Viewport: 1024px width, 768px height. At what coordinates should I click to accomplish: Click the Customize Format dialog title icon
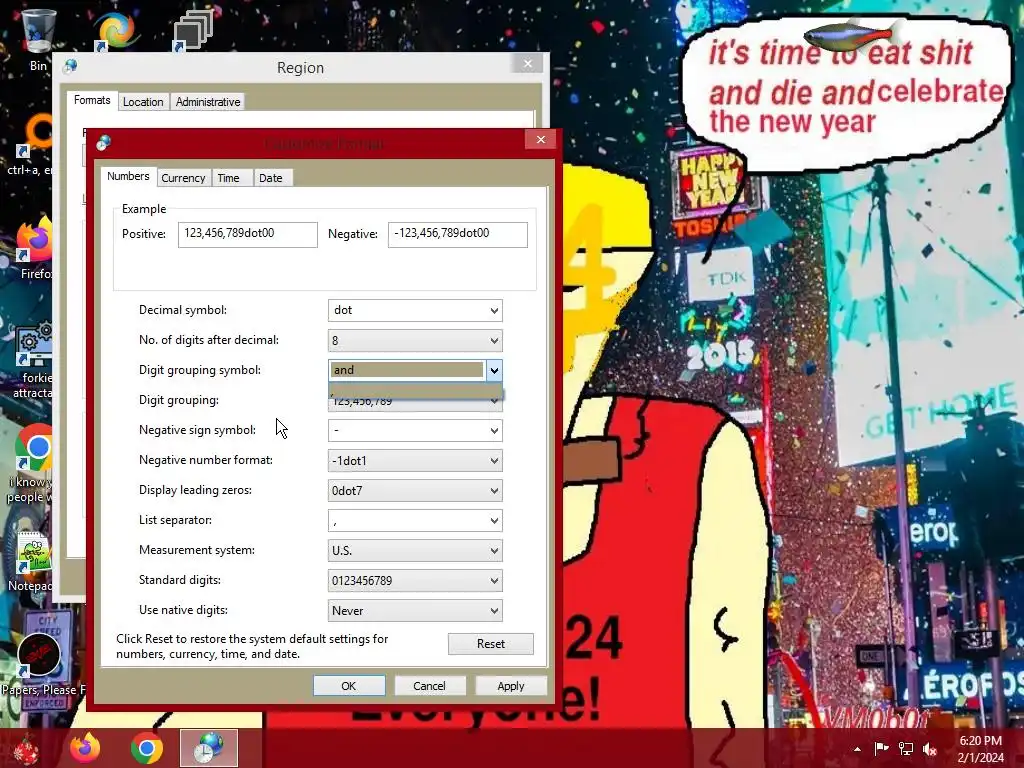tap(103, 142)
